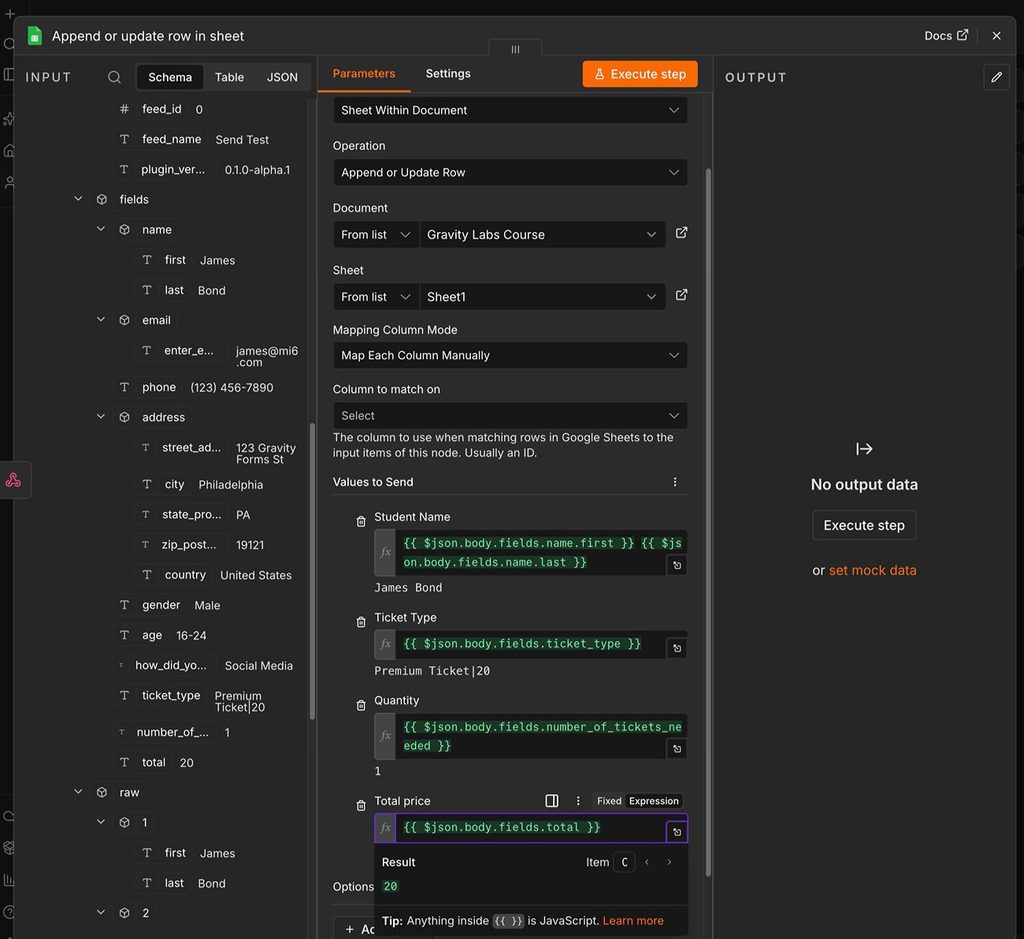Open expression editor for Total price
The image size is (1024, 939).
tap(677, 832)
